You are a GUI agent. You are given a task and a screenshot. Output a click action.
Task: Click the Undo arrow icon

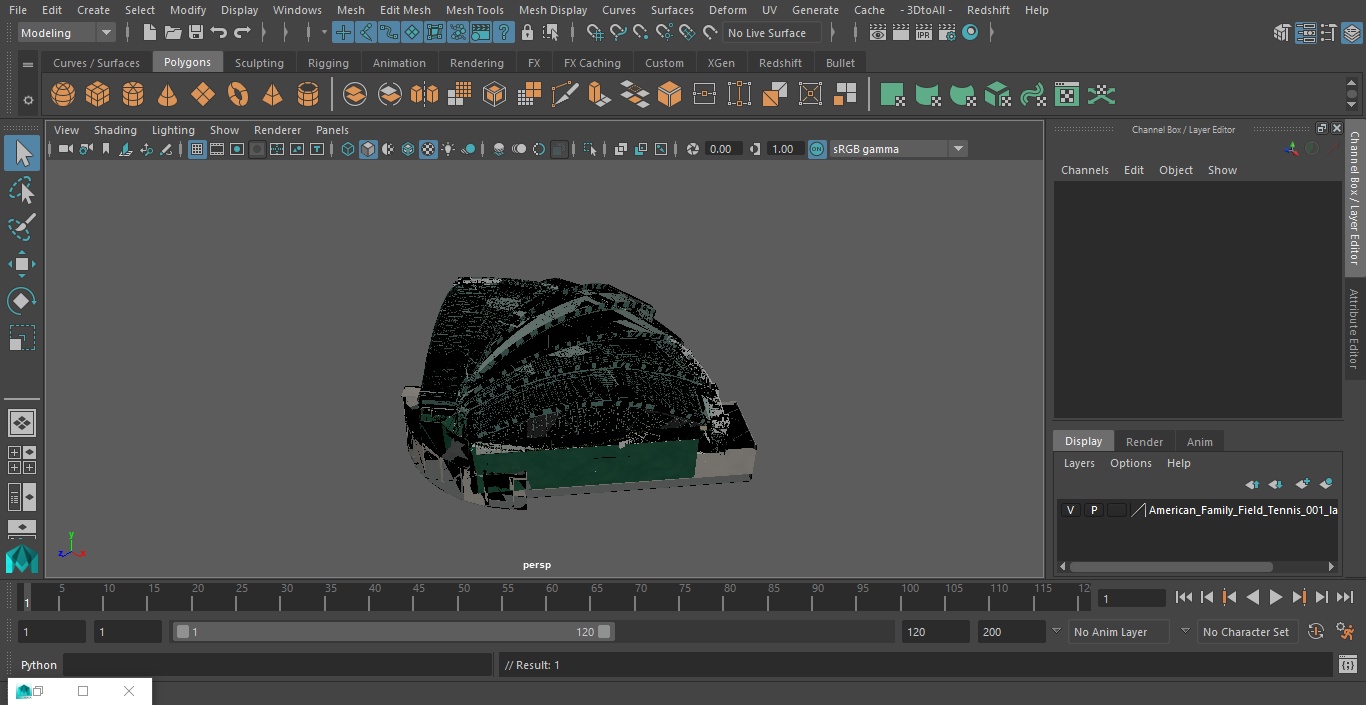(x=219, y=33)
